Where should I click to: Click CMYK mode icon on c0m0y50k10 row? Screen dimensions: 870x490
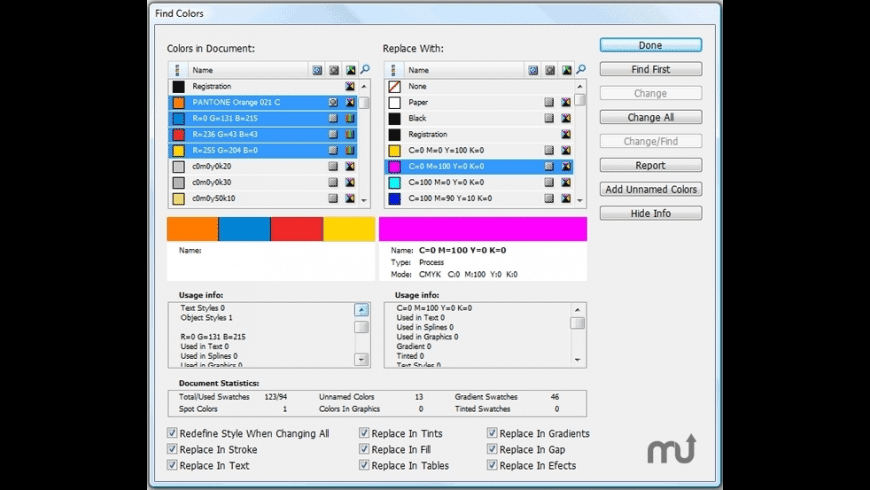tap(350, 198)
